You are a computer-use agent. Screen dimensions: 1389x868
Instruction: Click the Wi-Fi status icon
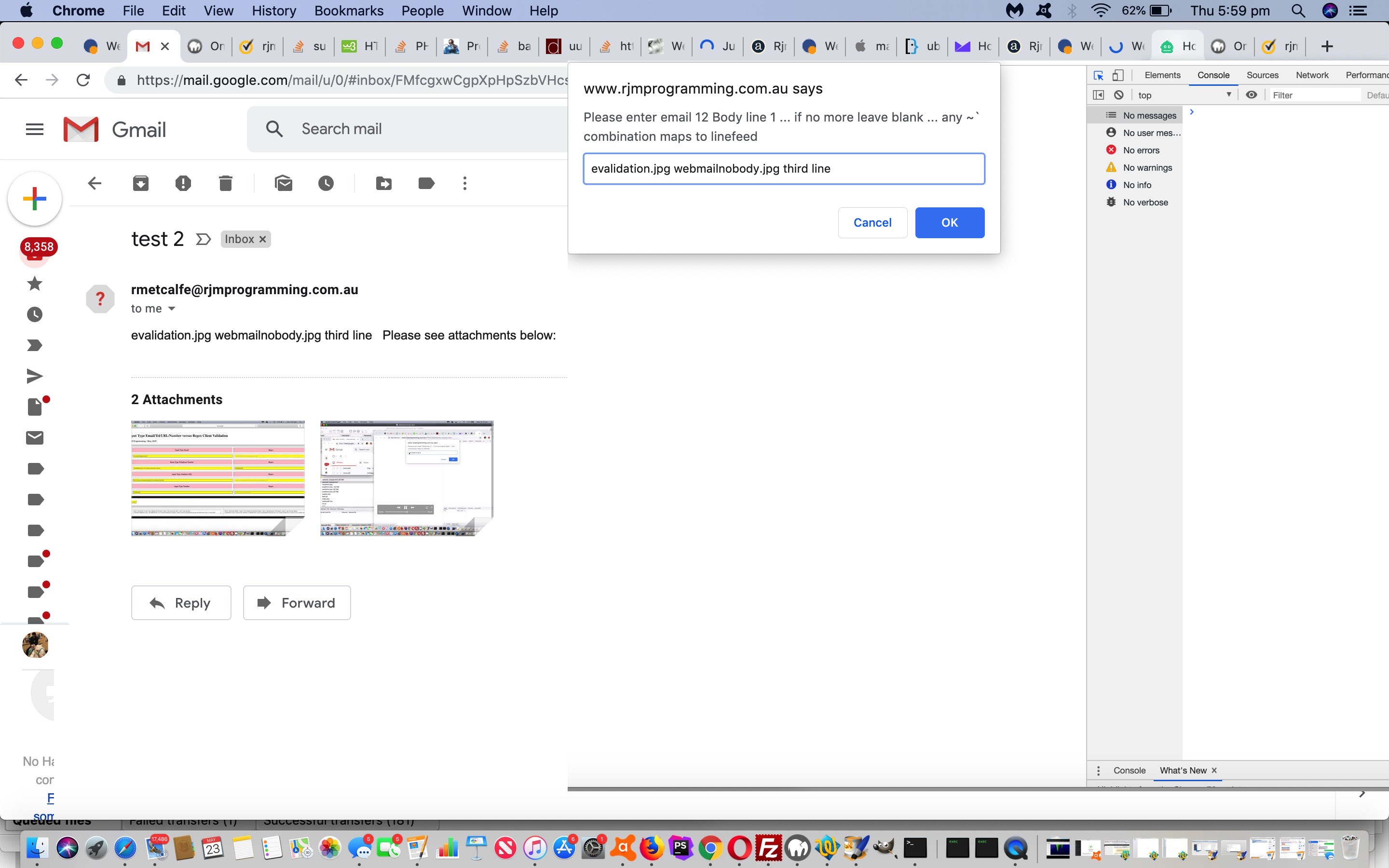(1100, 11)
